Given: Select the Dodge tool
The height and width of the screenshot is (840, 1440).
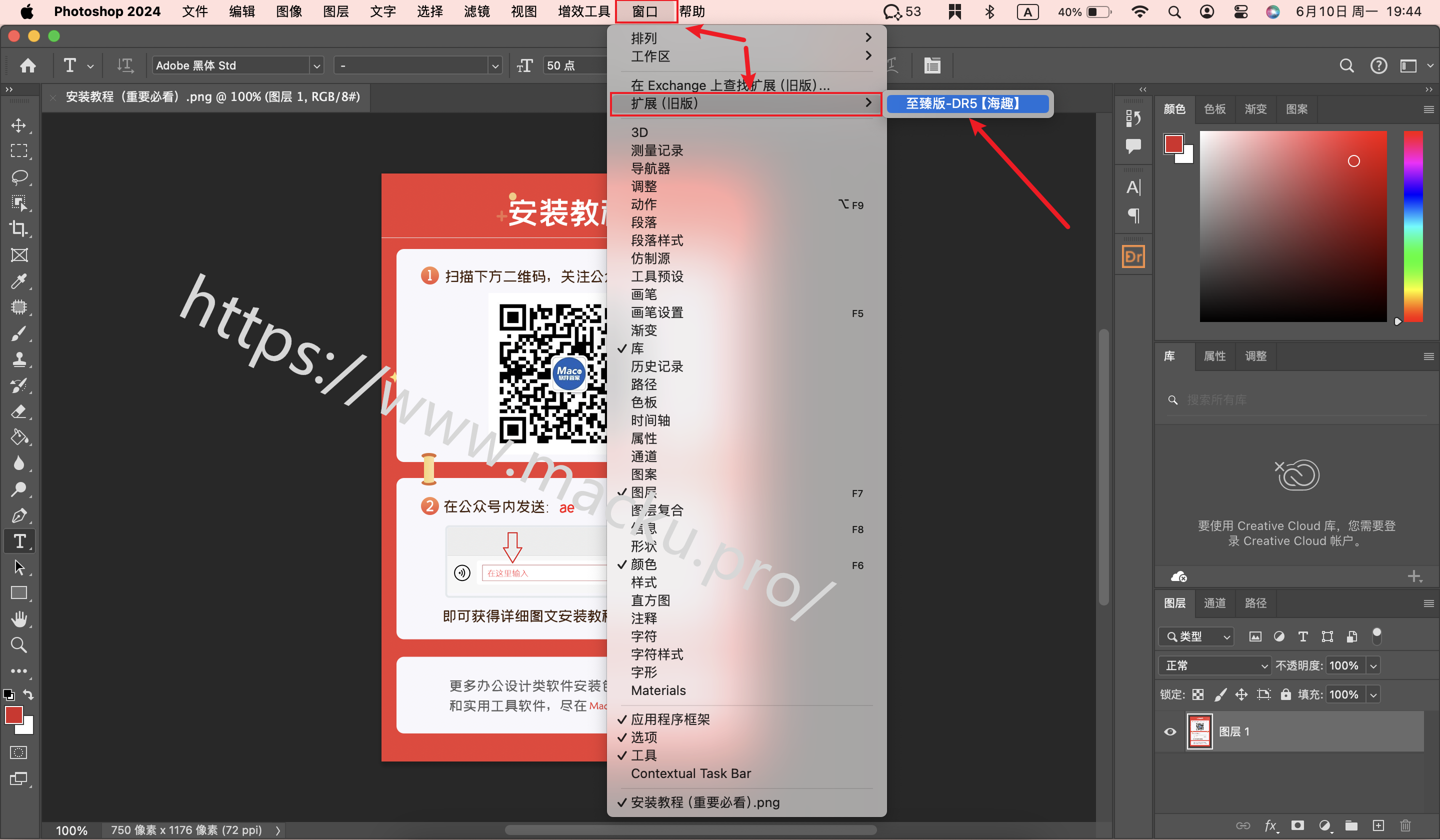Looking at the screenshot, I should pos(19,489).
